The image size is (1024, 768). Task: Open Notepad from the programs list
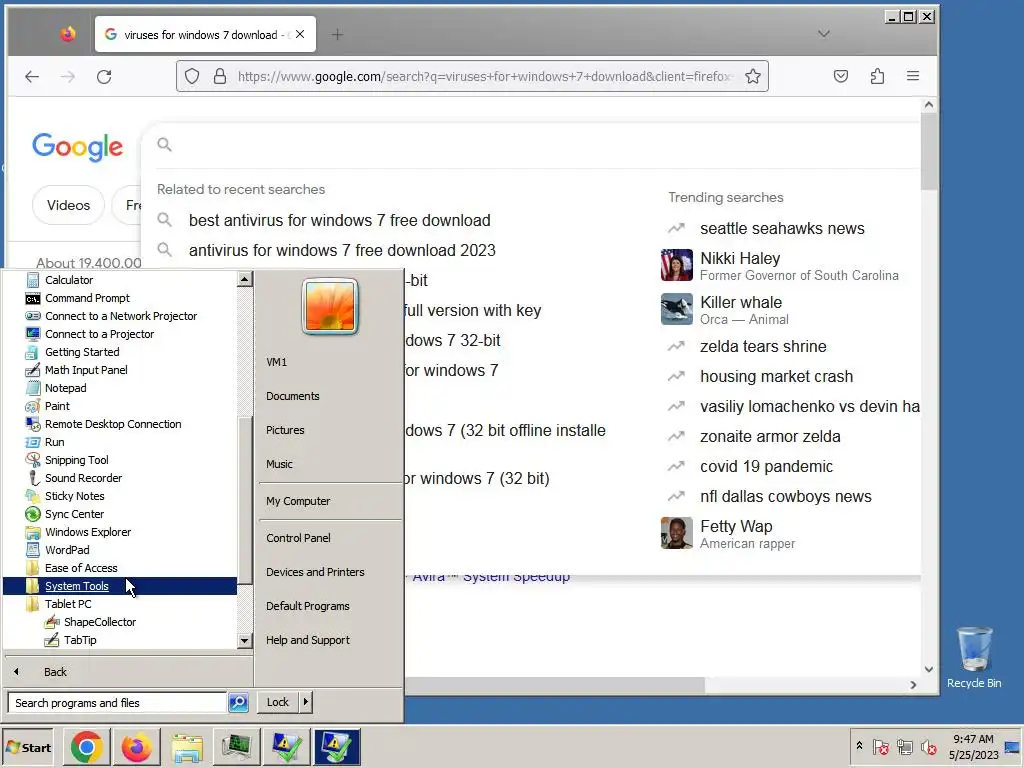65,387
